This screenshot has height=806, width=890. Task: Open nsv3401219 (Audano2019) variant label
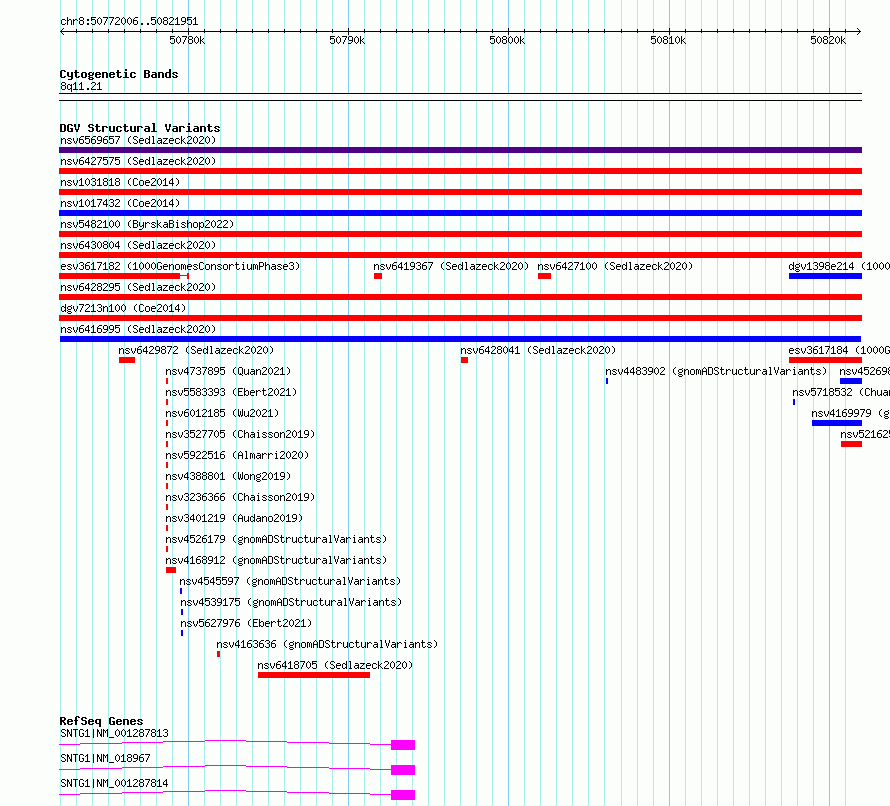tap(234, 518)
